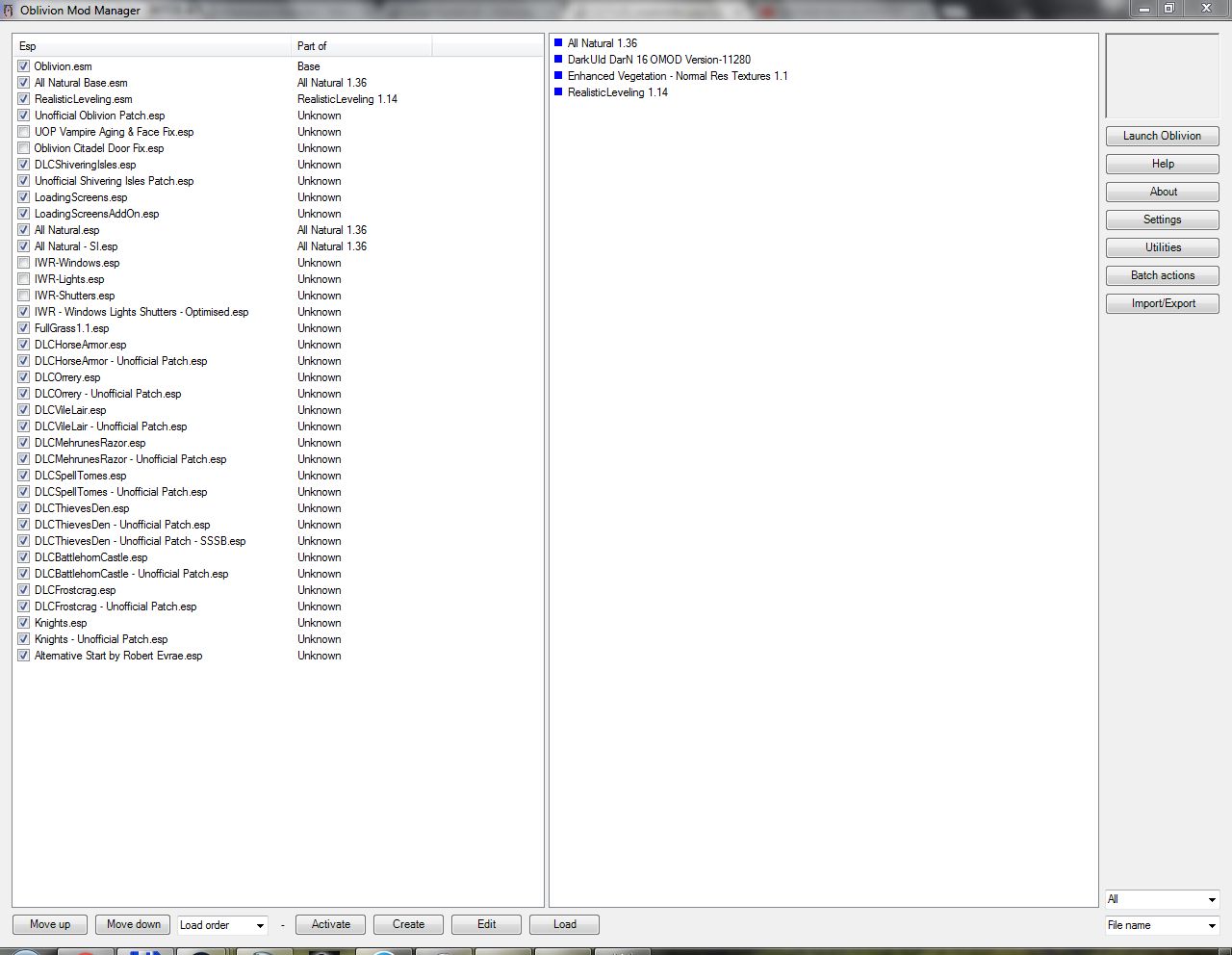The image size is (1232, 955).
Task: Select the All Natural 1.36 omod entry
Action: (602, 43)
